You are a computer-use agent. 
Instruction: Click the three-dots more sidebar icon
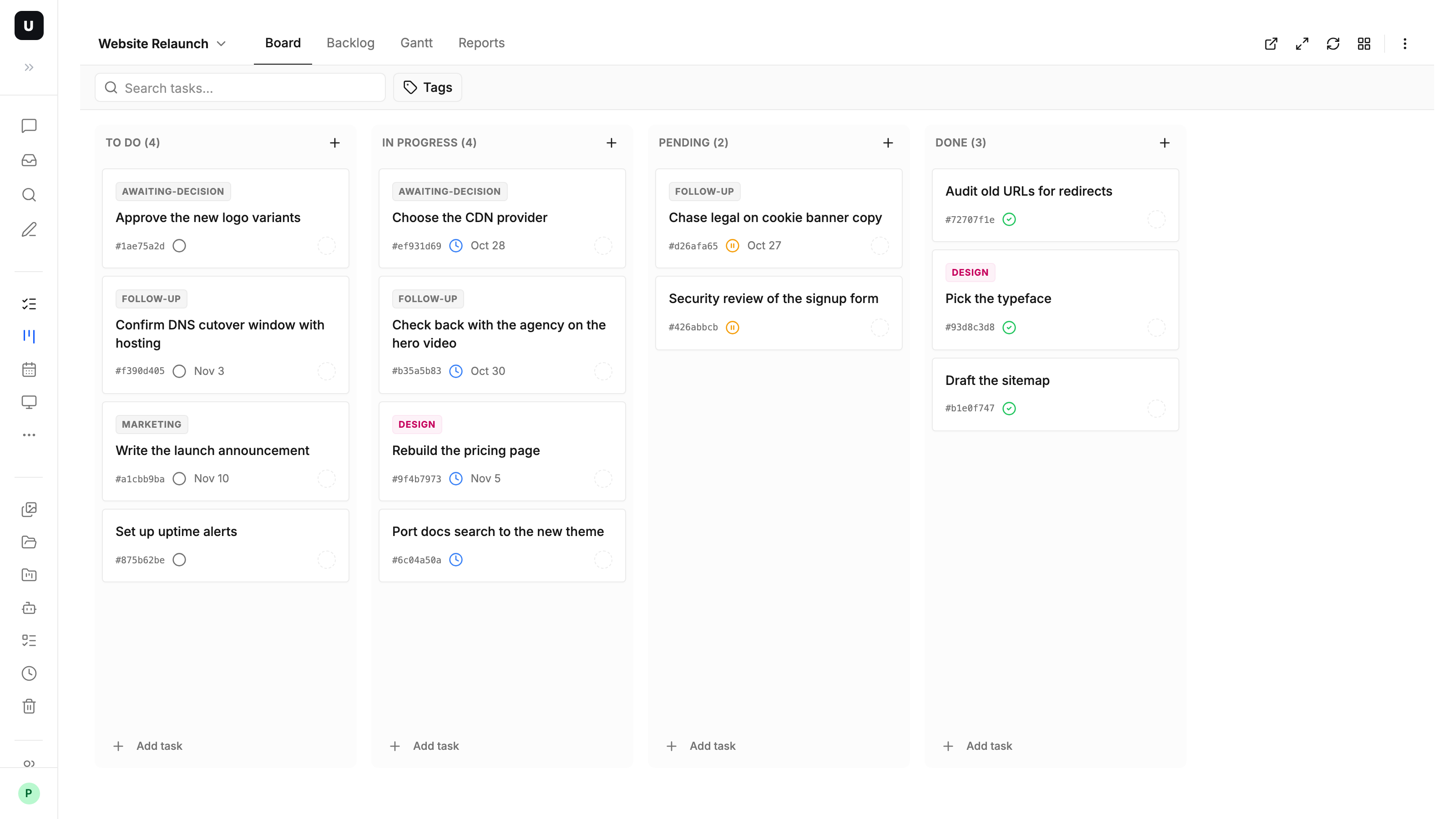click(x=29, y=435)
